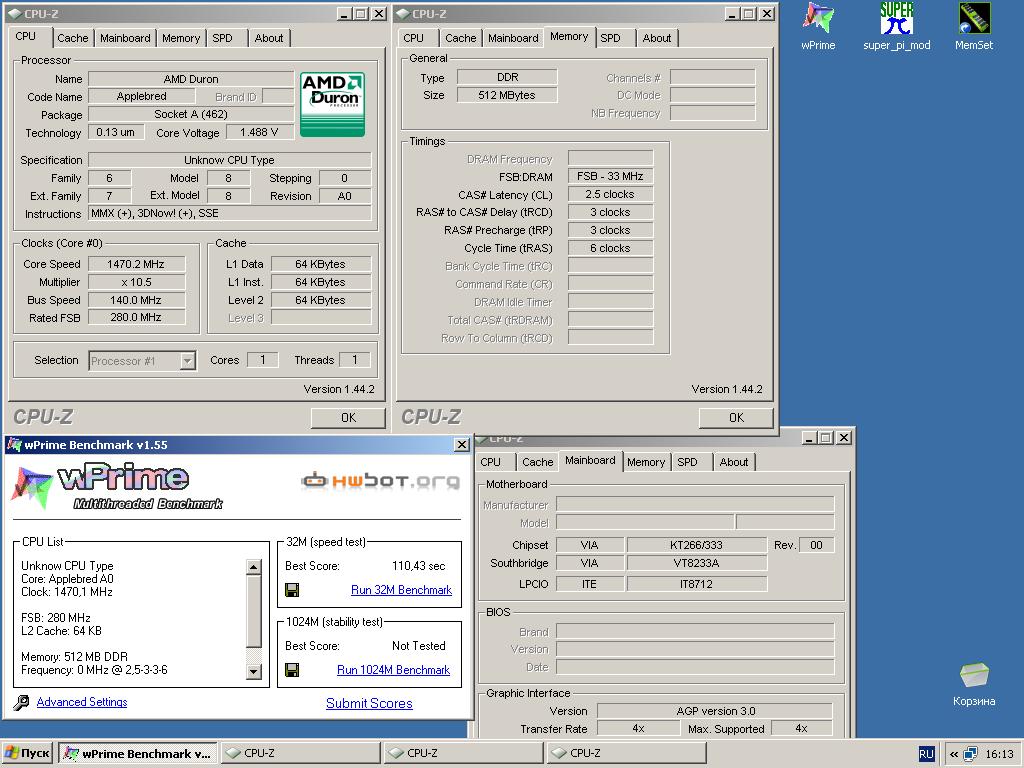Open Mainboard tab in the CPU window

click(125, 38)
